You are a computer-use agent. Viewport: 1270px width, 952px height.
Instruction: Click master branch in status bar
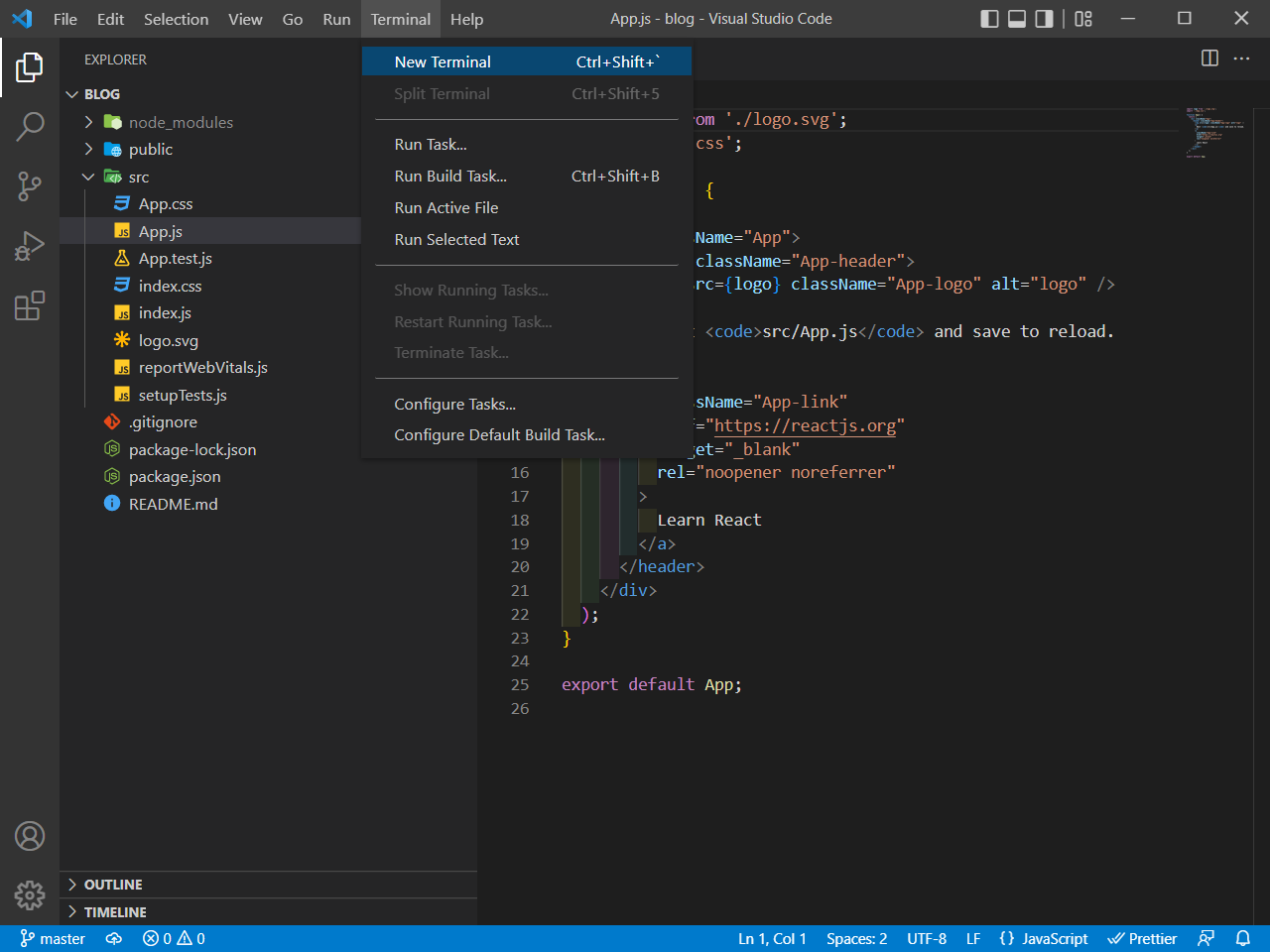53,938
